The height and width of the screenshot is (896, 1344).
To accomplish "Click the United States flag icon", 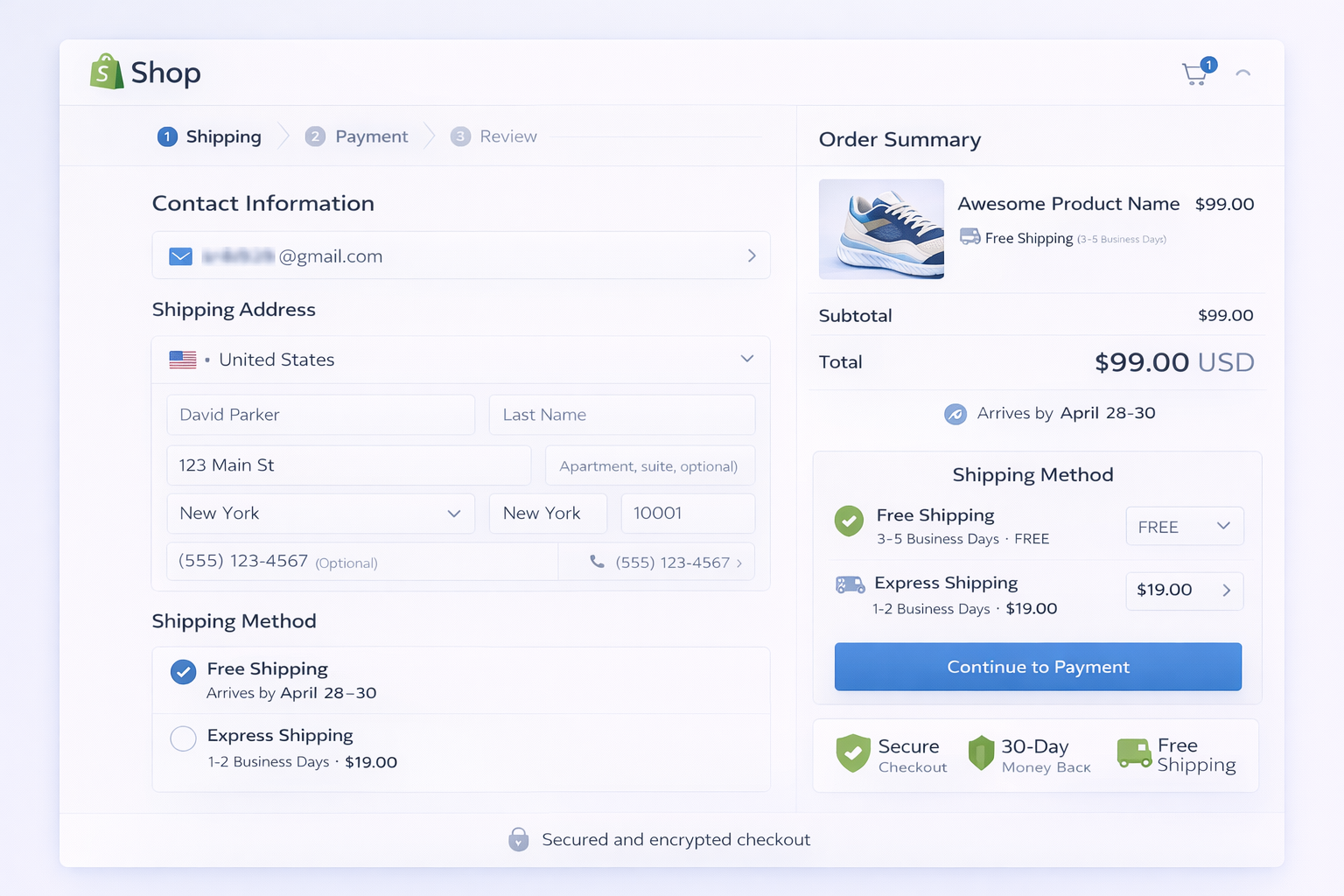I will (183, 359).
